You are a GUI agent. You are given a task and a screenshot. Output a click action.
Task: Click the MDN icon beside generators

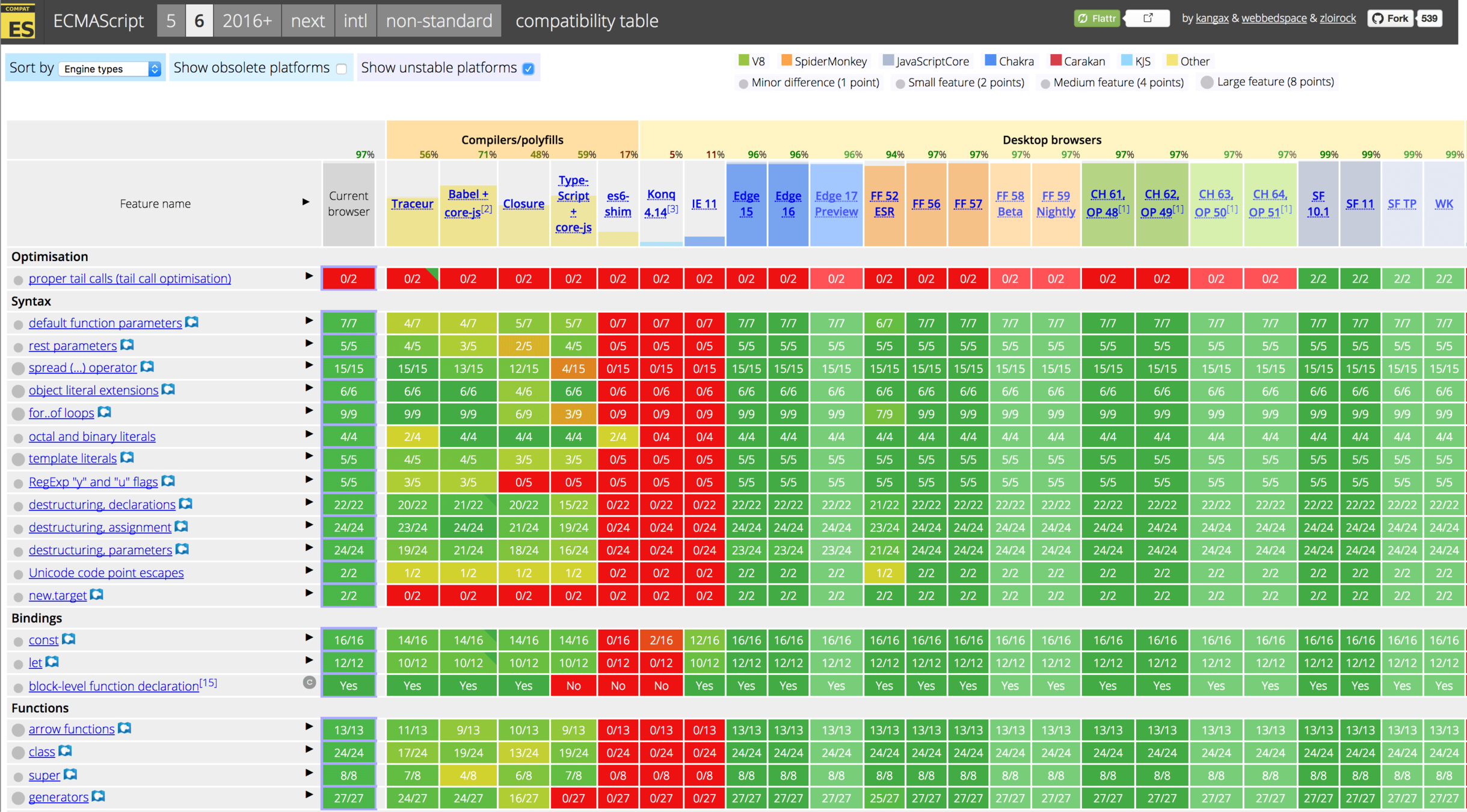99,796
